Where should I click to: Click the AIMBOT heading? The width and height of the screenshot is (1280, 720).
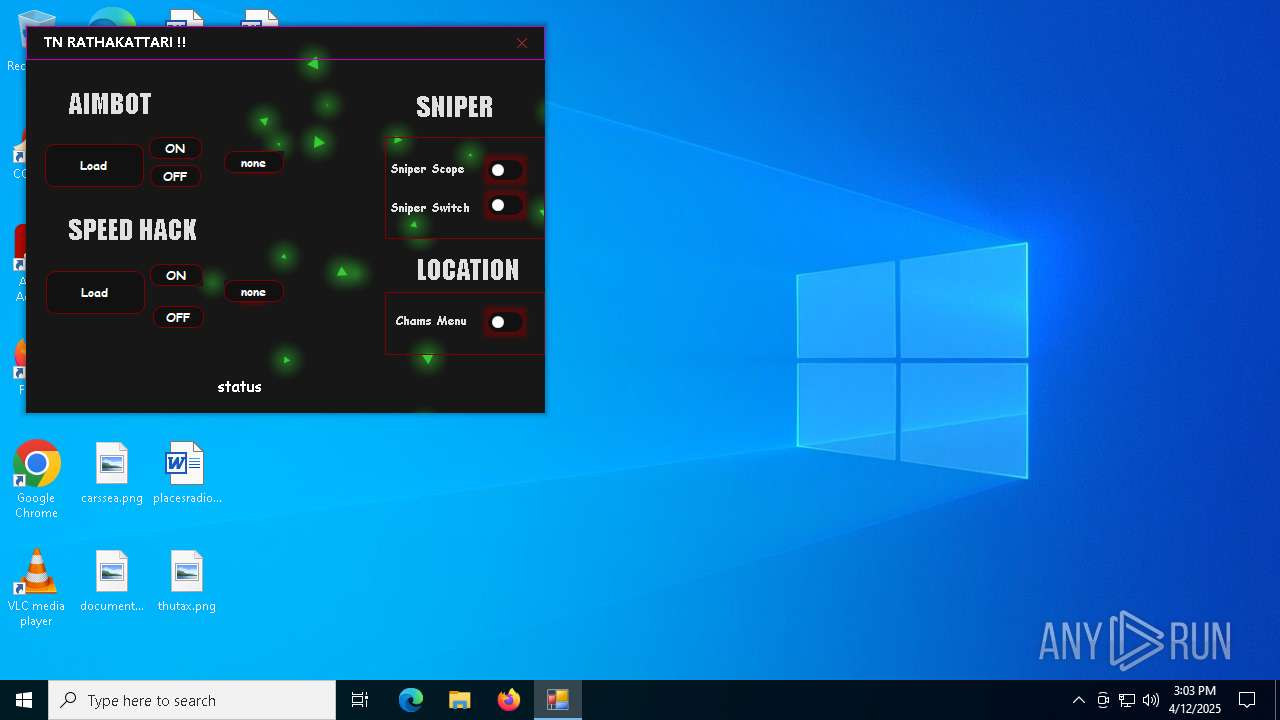(x=110, y=104)
